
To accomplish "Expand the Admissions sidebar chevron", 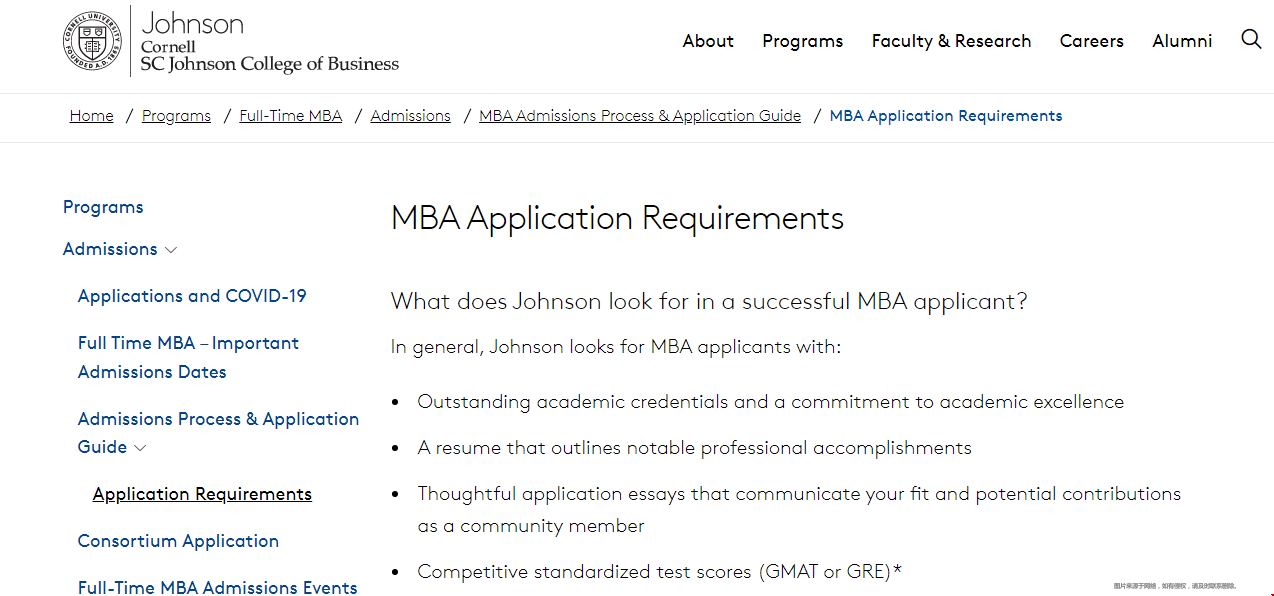I will [x=171, y=250].
